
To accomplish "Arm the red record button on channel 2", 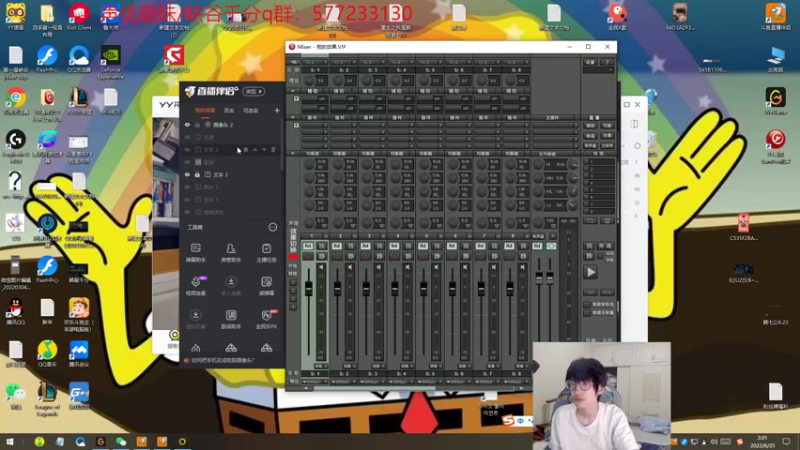I will tap(337, 256).
